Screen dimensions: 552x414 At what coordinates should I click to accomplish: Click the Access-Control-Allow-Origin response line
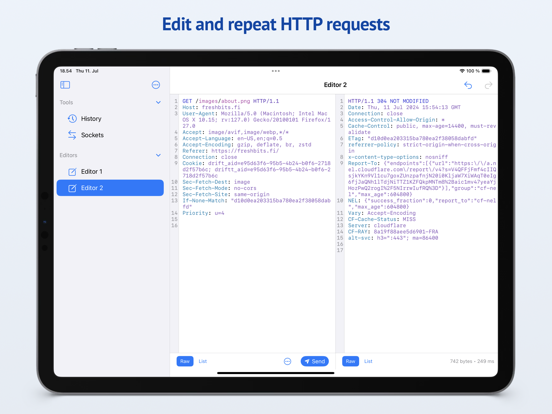396,120
